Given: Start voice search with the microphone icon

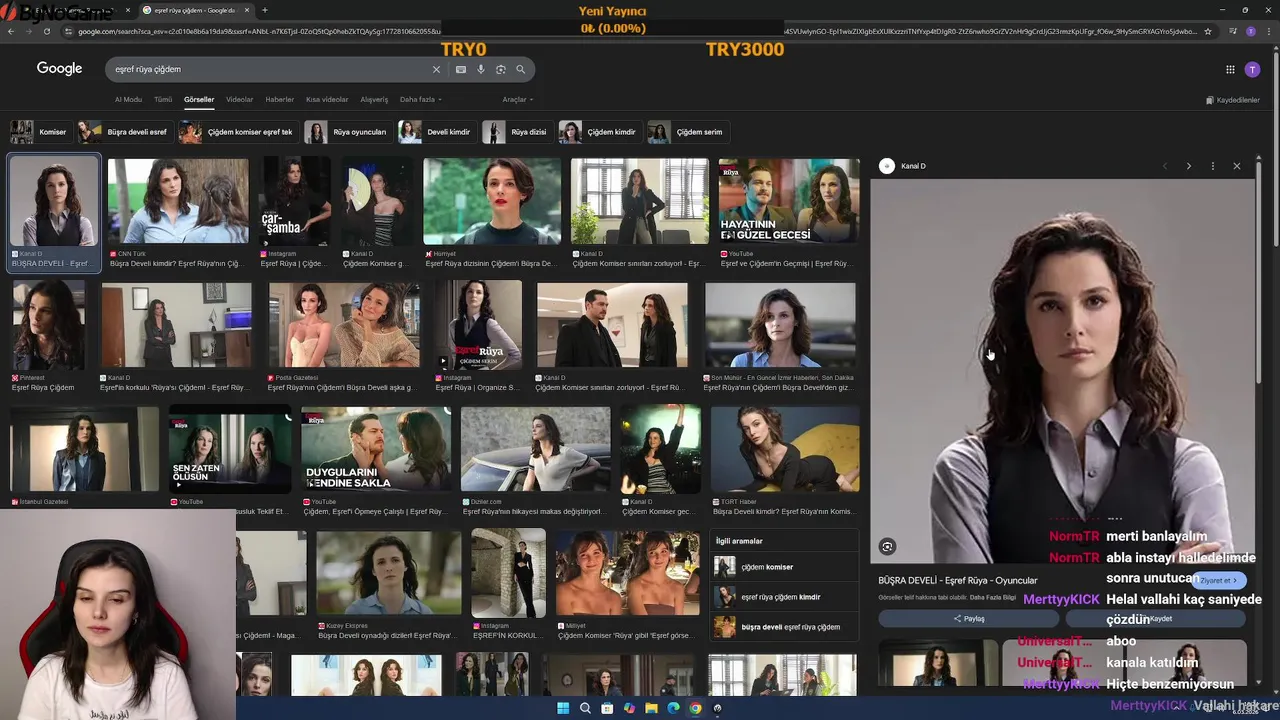Looking at the screenshot, I should [481, 69].
